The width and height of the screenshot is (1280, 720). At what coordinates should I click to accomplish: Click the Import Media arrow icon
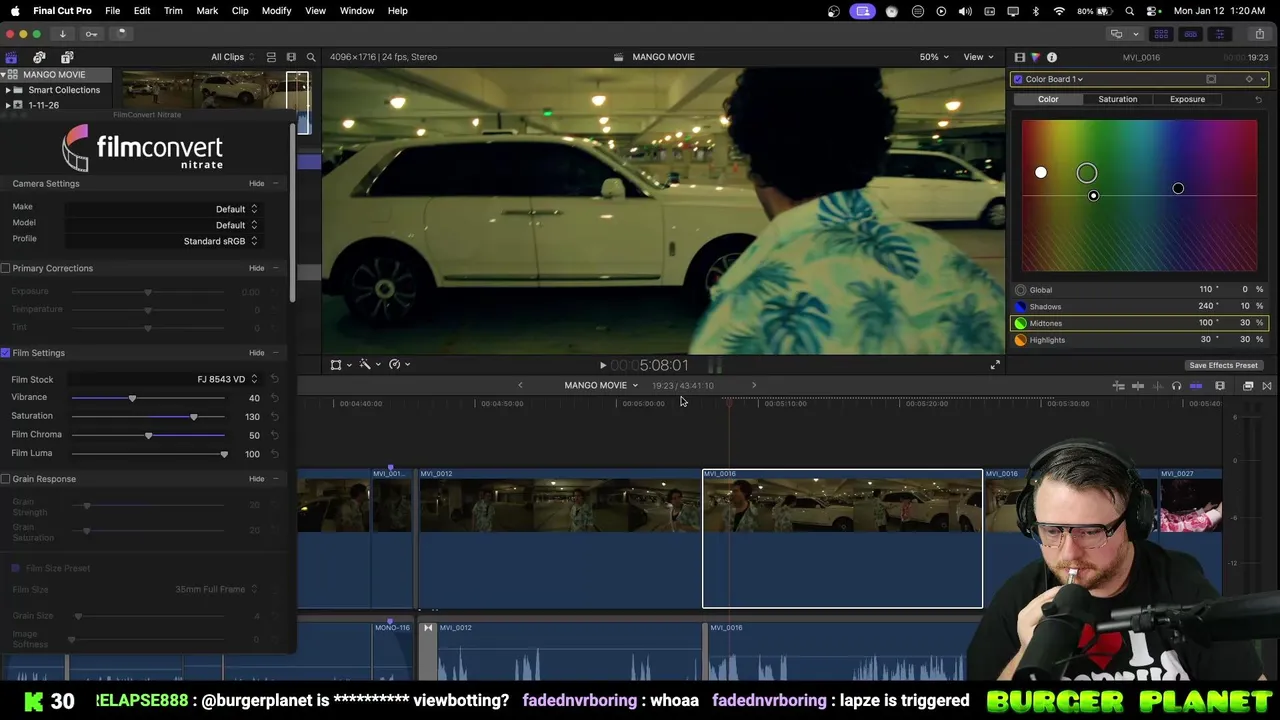pyautogui.click(x=62, y=33)
